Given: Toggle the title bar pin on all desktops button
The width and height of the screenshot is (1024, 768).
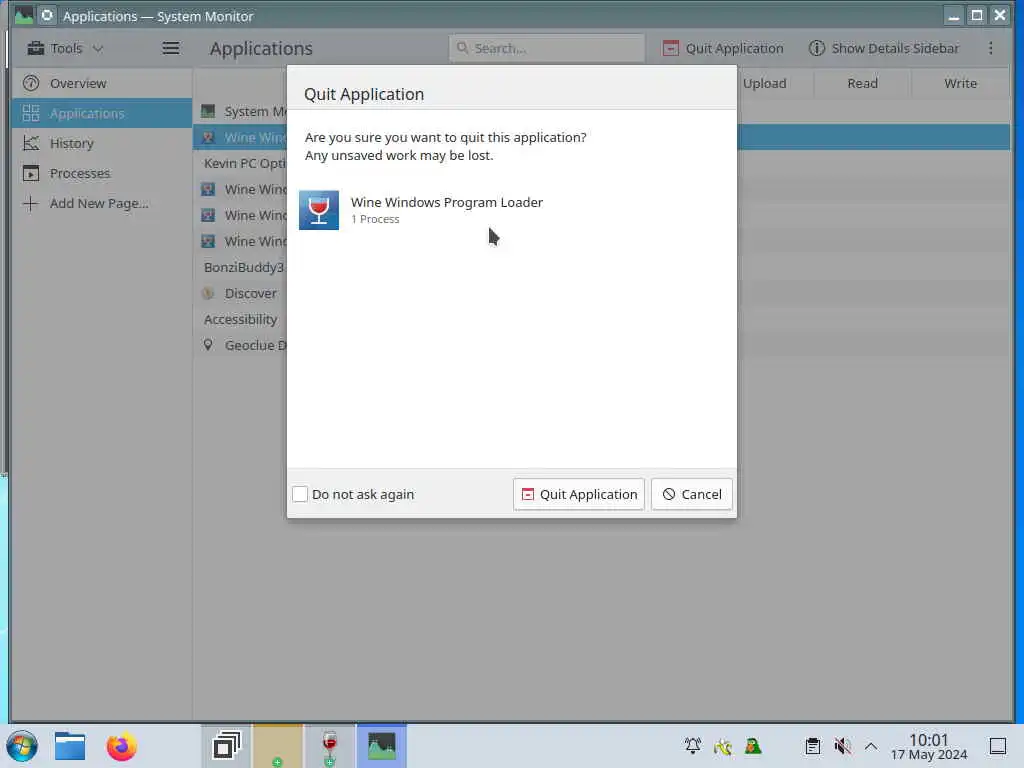Looking at the screenshot, I should (47, 16).
